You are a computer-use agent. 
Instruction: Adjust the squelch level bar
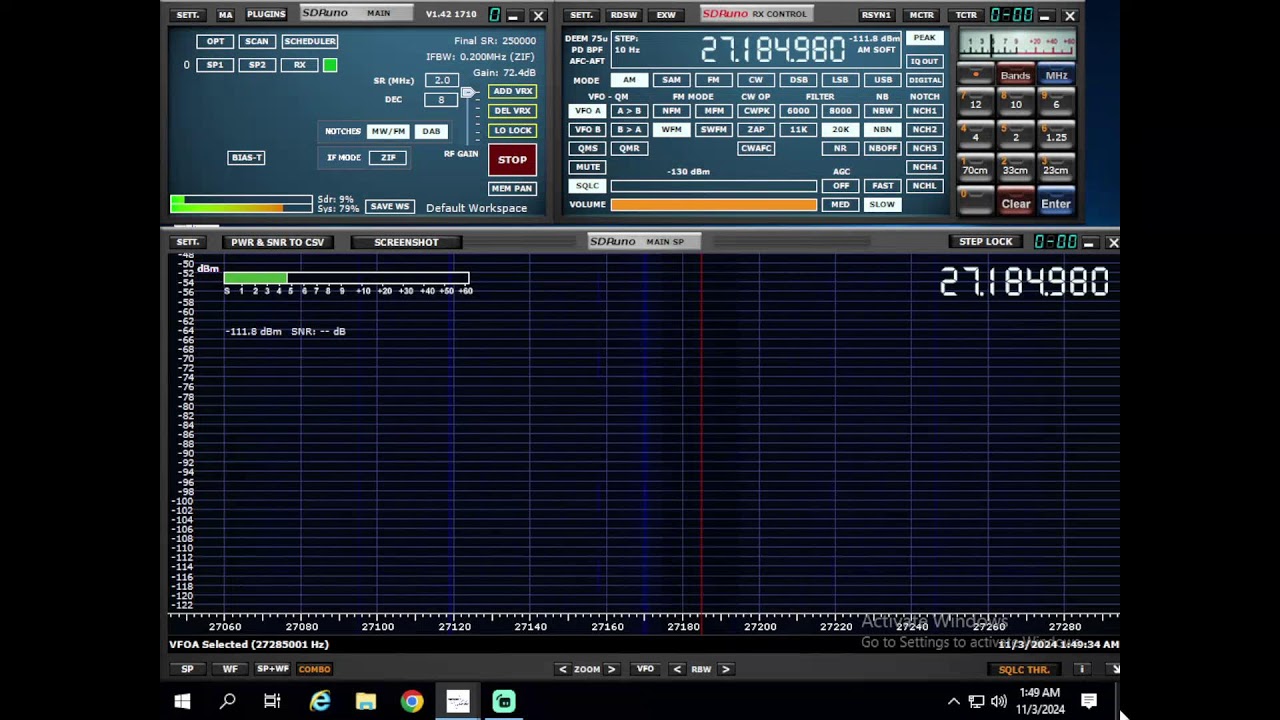(x=713, y=186)
